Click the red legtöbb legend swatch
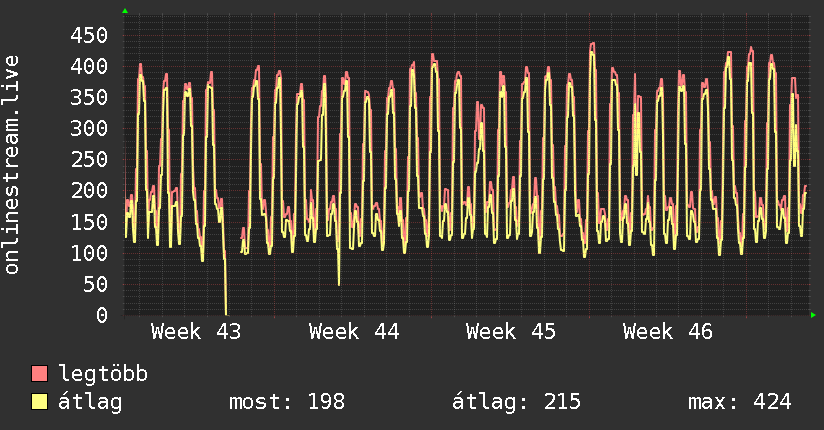Viewport: 824px width, 430px height. 40,375
